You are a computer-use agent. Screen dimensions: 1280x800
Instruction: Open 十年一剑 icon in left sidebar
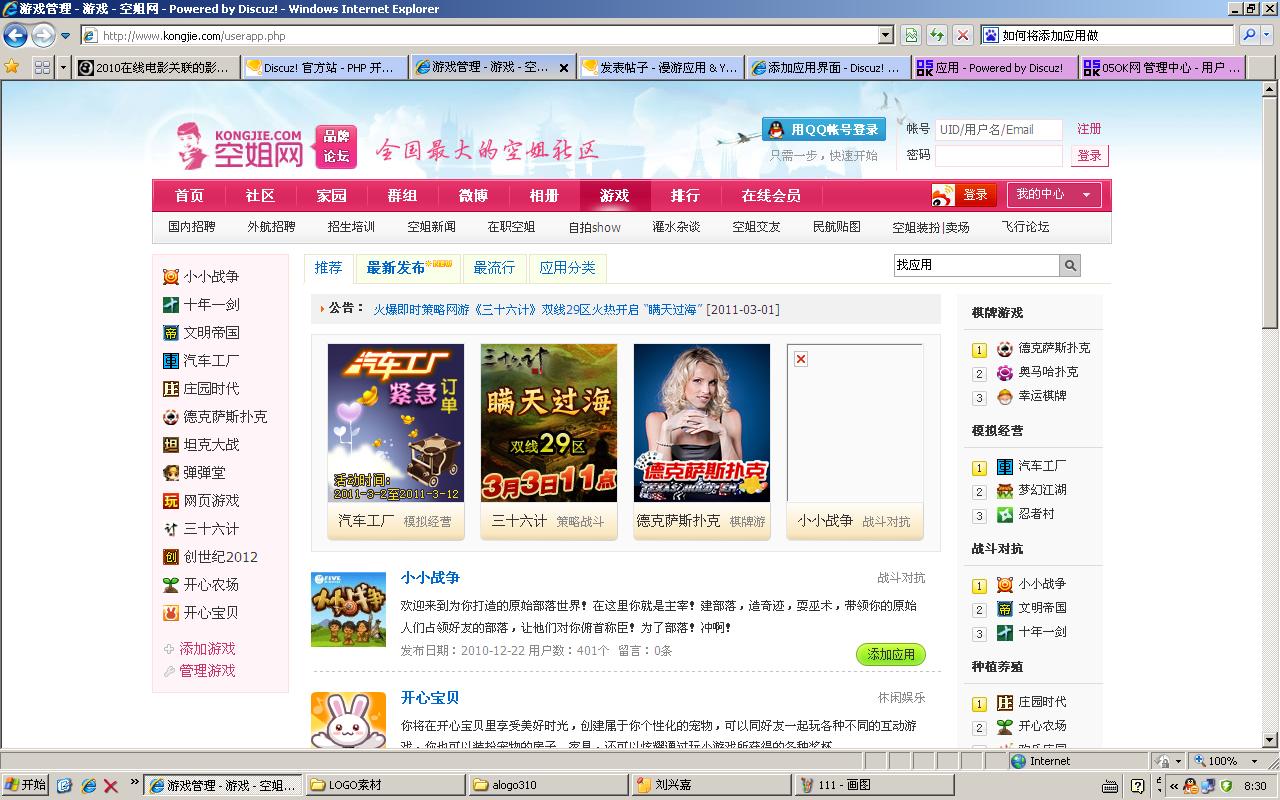[x=171, y=305]
